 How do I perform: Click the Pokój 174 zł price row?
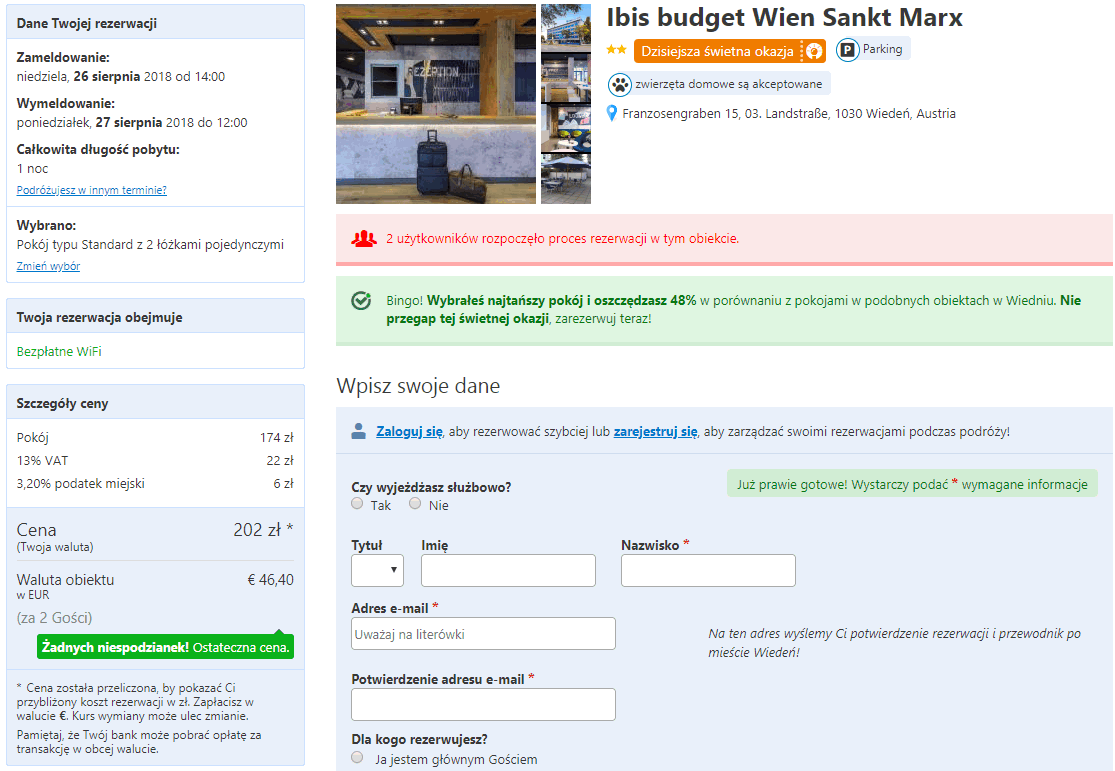pos(155,437)
